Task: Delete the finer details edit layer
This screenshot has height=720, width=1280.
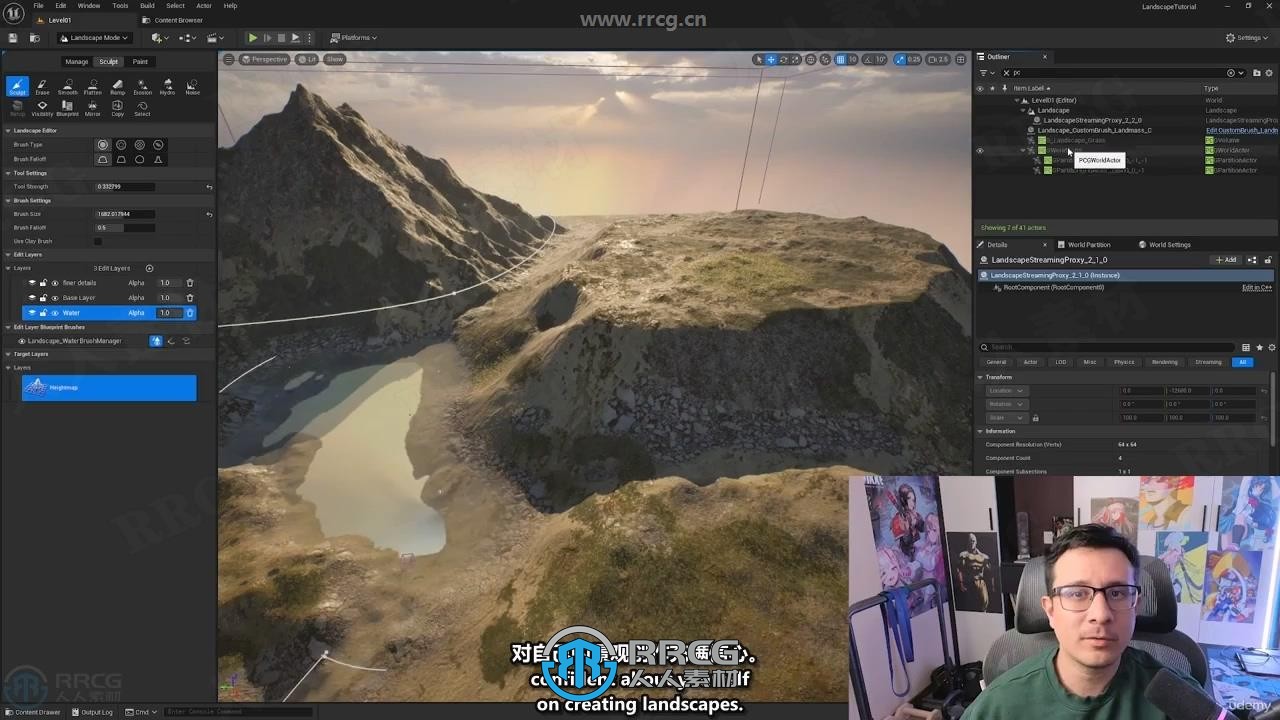Action: pyautogui.click(x=190, y=283)
